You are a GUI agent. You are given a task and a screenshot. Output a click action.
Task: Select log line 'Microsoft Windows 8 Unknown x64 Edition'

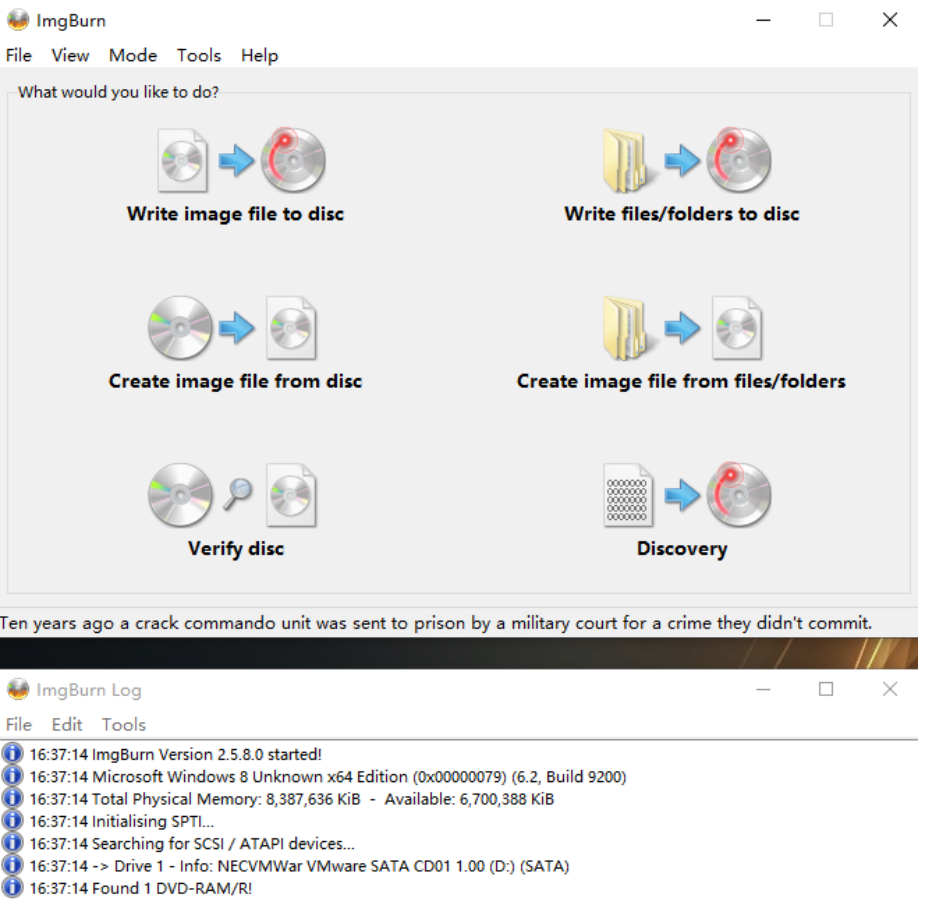coord(328,776)
